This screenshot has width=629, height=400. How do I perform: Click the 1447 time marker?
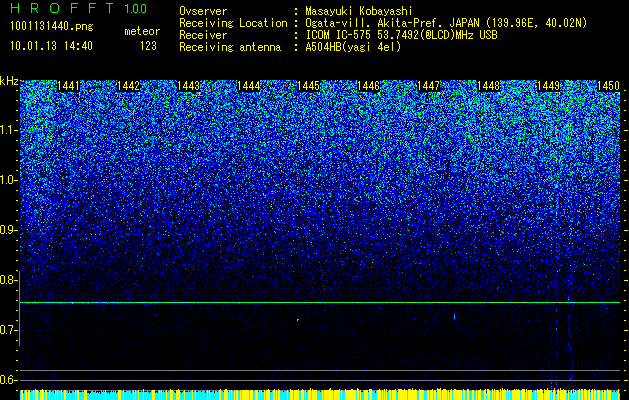pyautogui.click(x=428, y=86)
